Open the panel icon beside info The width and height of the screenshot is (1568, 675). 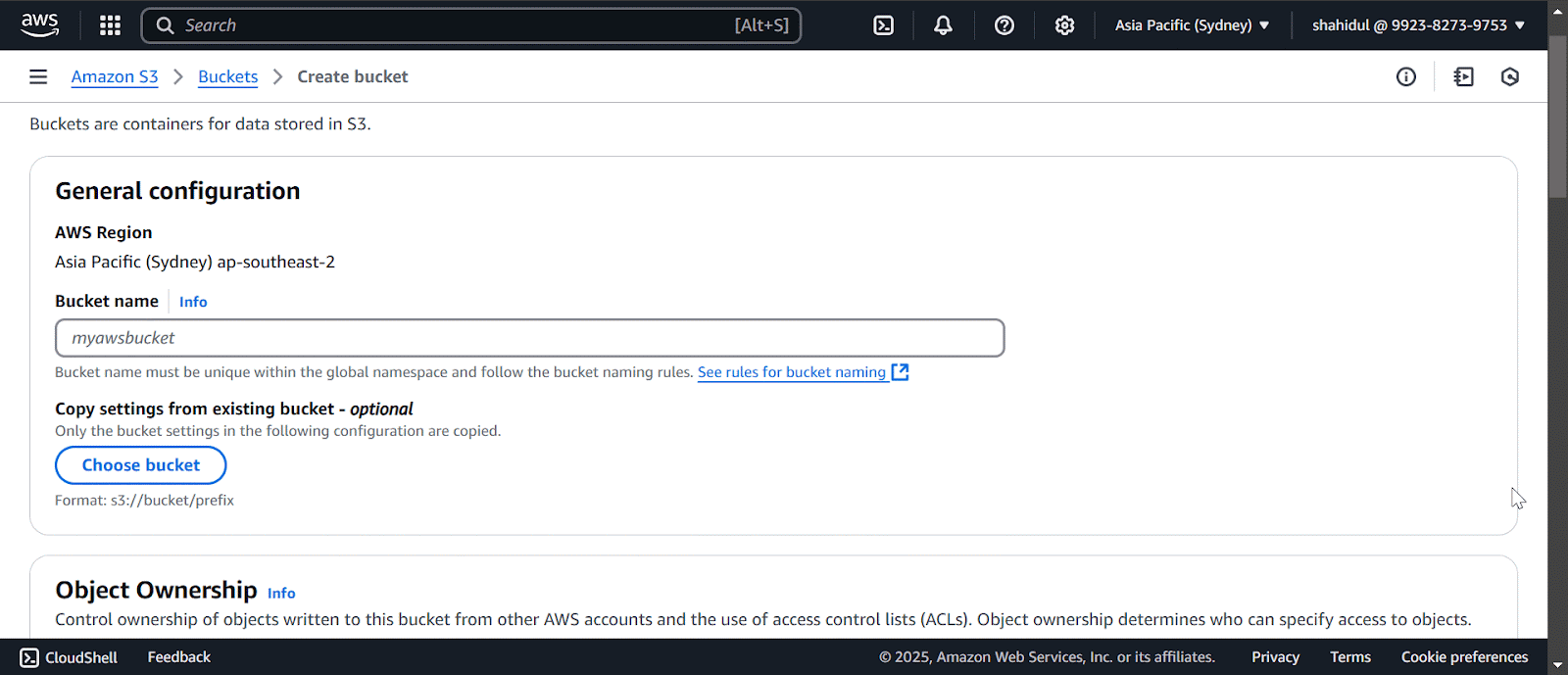1464,76
